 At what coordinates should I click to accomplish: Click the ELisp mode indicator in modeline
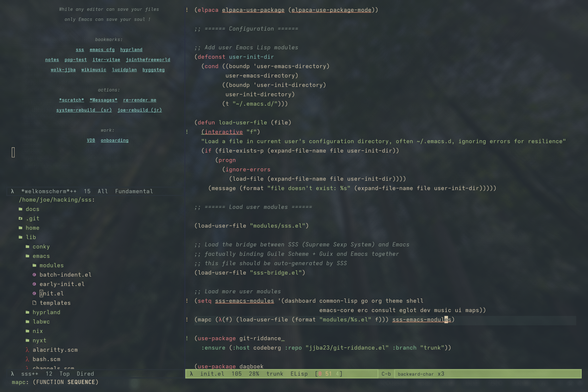click(299, 374)
